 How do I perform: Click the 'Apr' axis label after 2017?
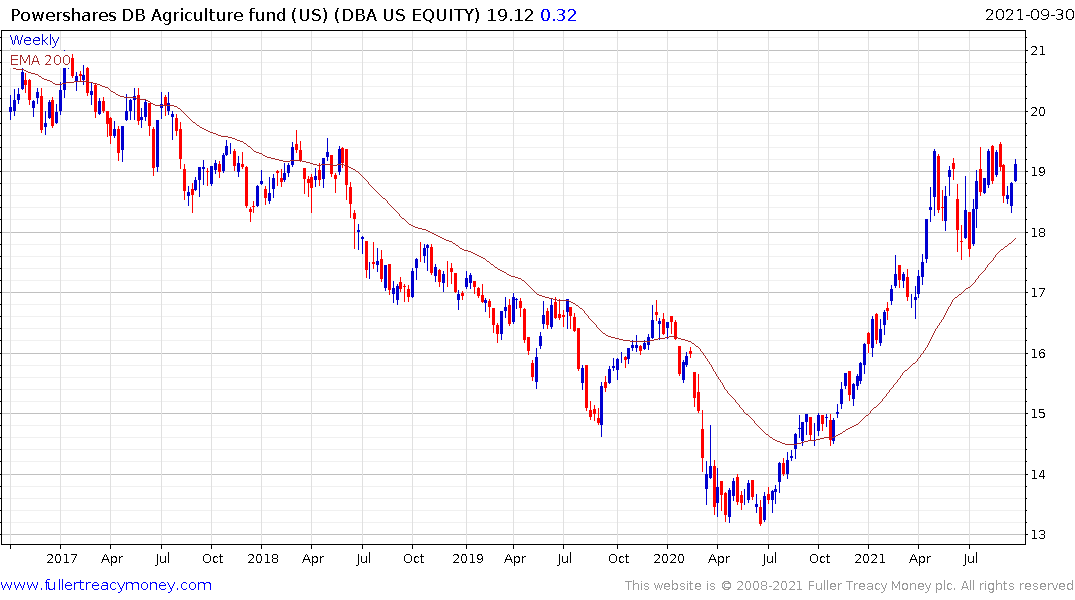[x=112, y=559]
